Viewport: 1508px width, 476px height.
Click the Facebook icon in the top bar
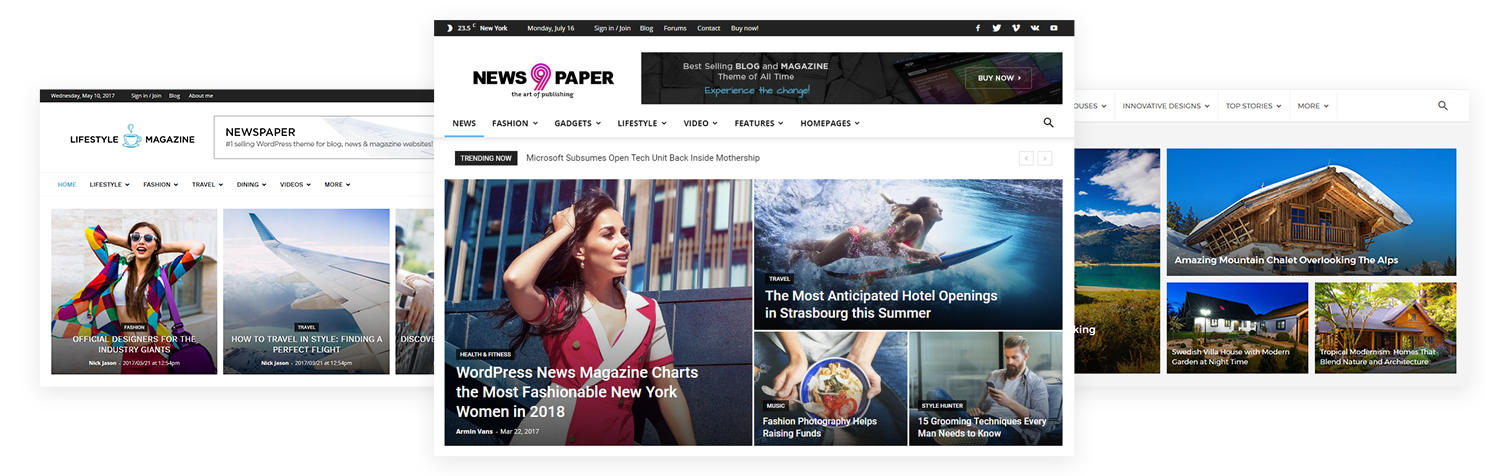coord(978,28)
